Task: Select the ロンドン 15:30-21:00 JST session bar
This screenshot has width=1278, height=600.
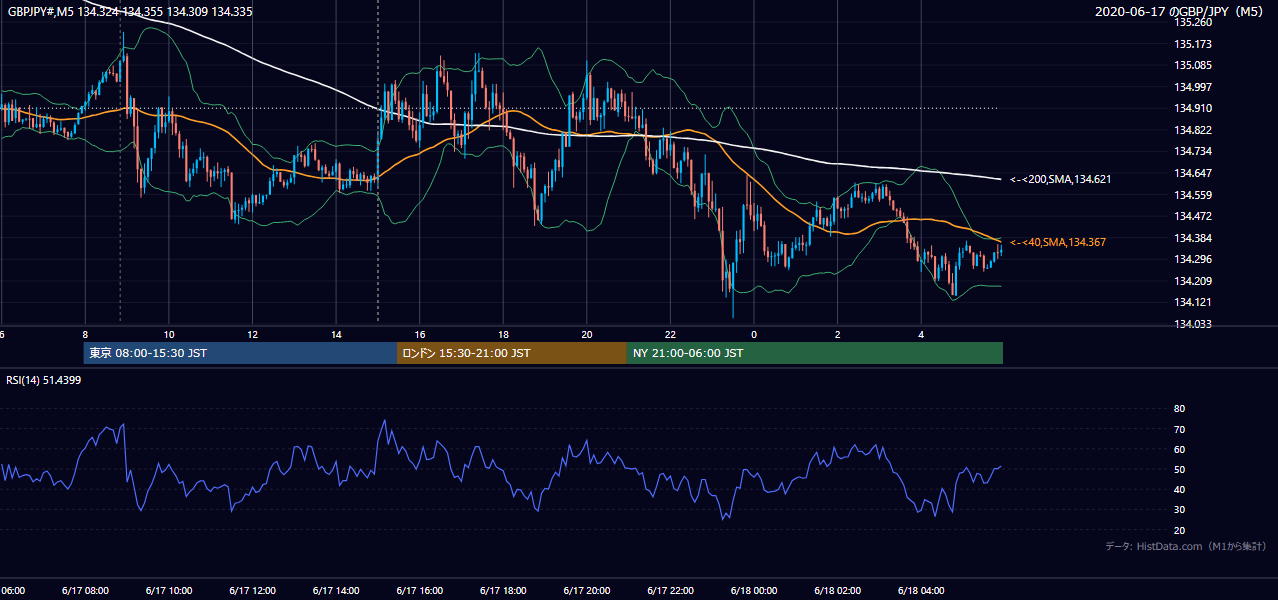Action: pos(512,353)
